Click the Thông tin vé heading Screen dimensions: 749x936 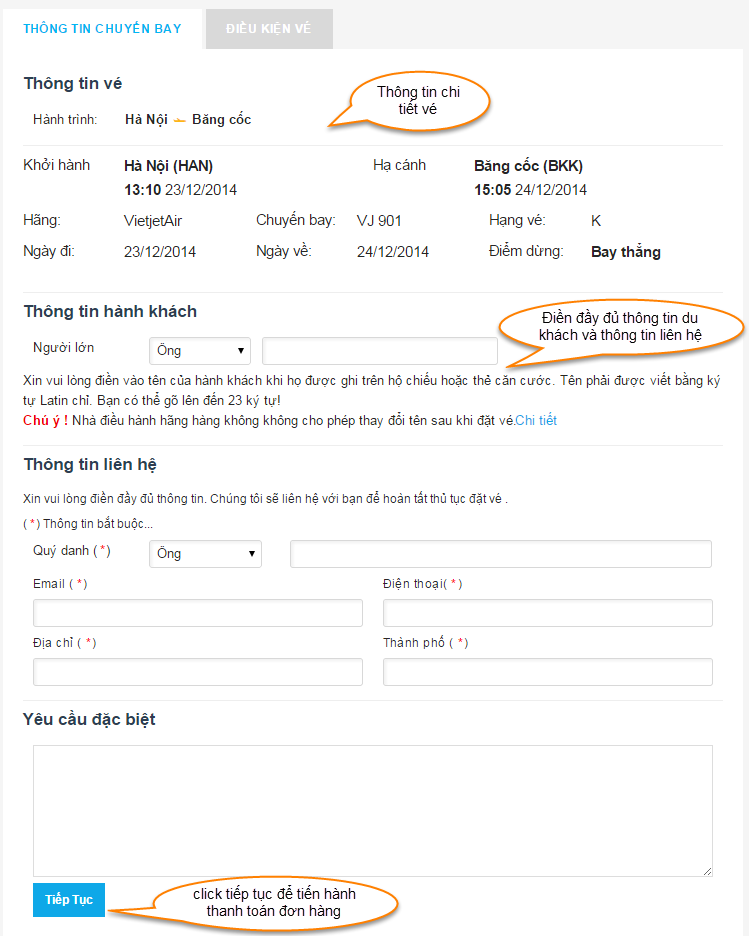[x=73, y=83]
